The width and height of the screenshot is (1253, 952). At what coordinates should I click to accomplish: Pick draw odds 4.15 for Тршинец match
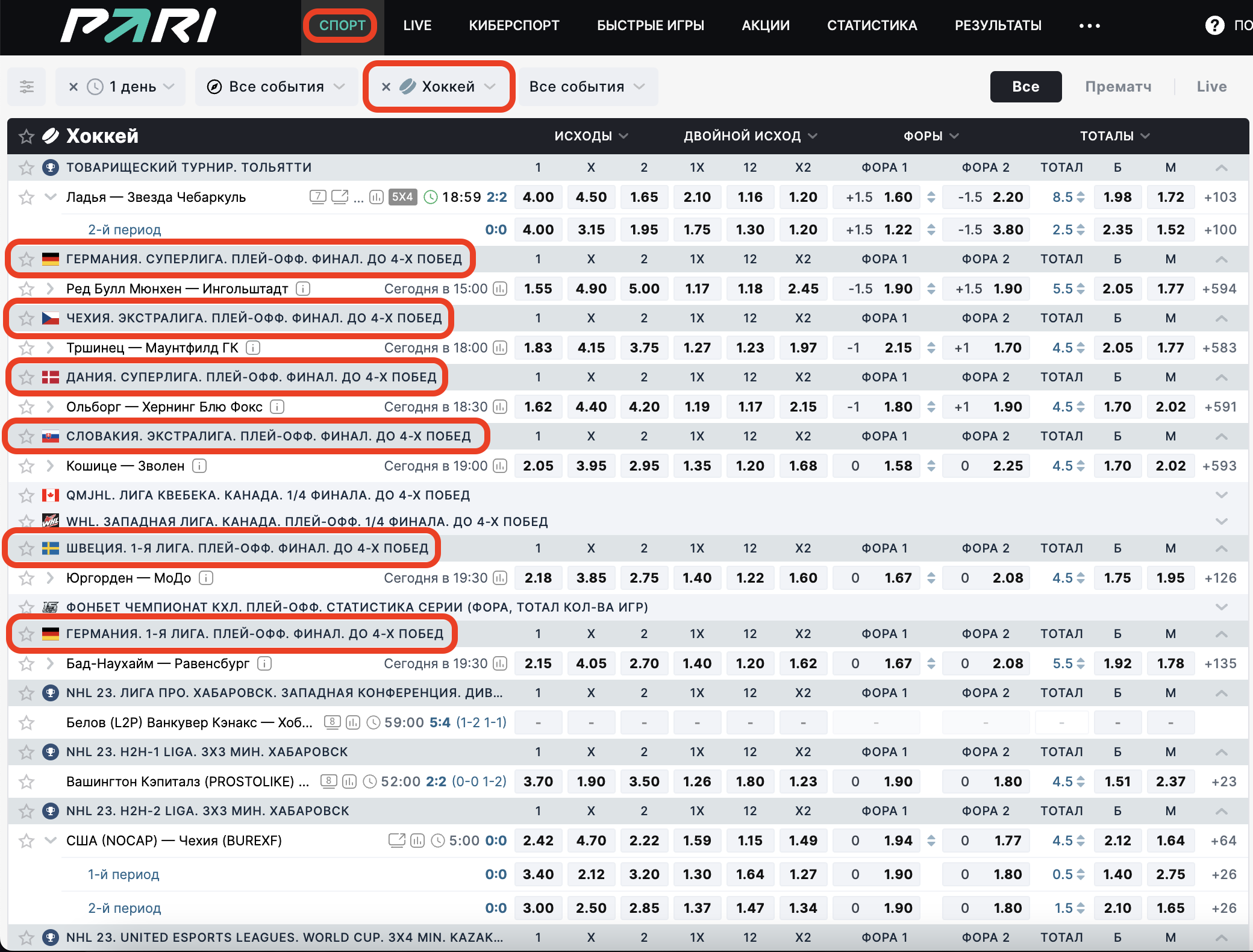click(x=591, y=348)
